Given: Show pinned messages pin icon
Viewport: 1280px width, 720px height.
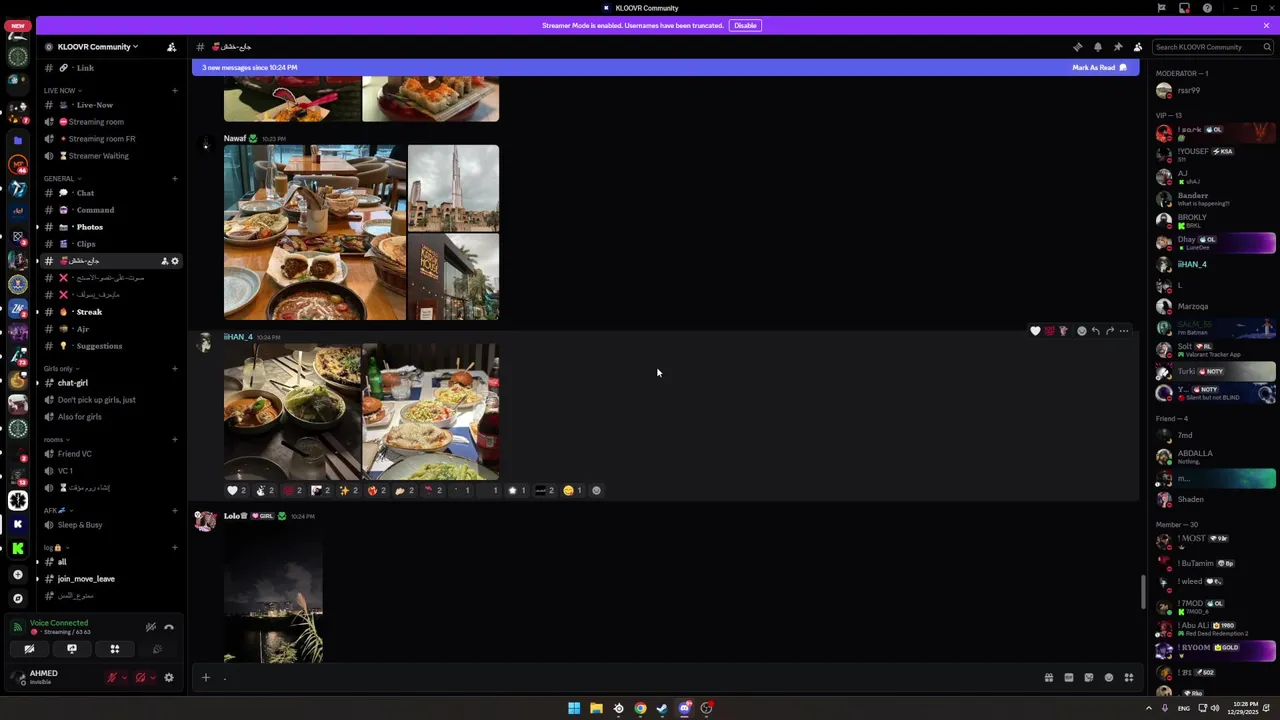Looking at the screenshot, I should (1117, 47).
